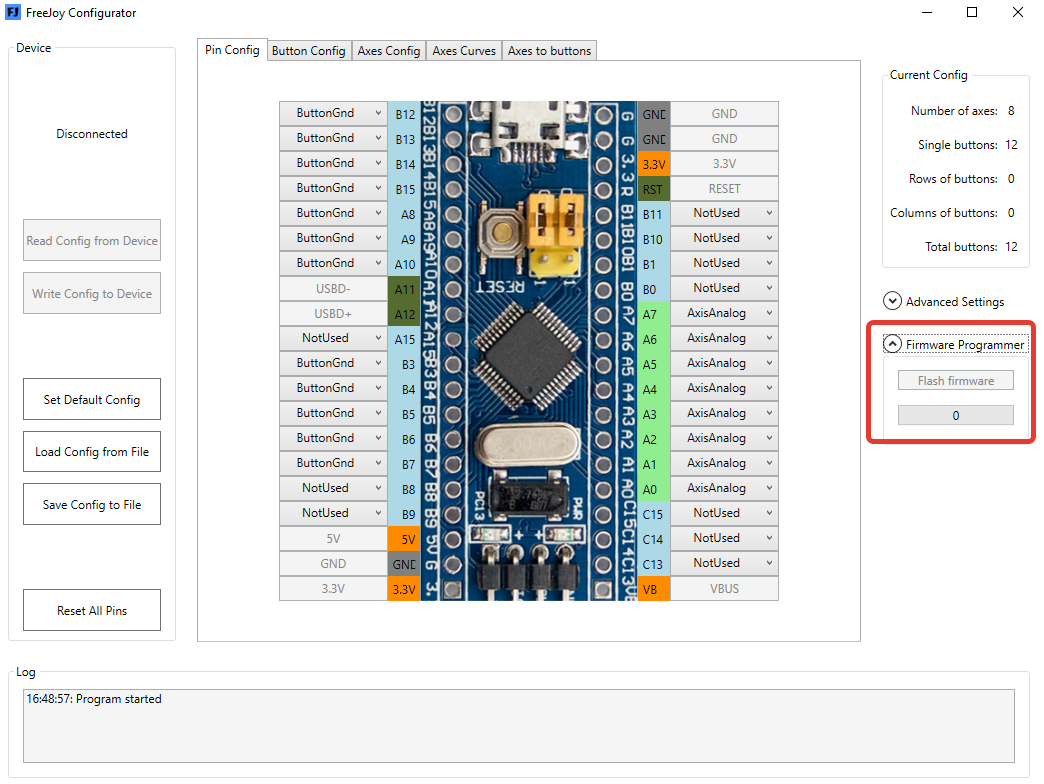Open the C14 pin function dropdown
Image resolution: width=1044 pixels, height=784 pixels.
724,538
